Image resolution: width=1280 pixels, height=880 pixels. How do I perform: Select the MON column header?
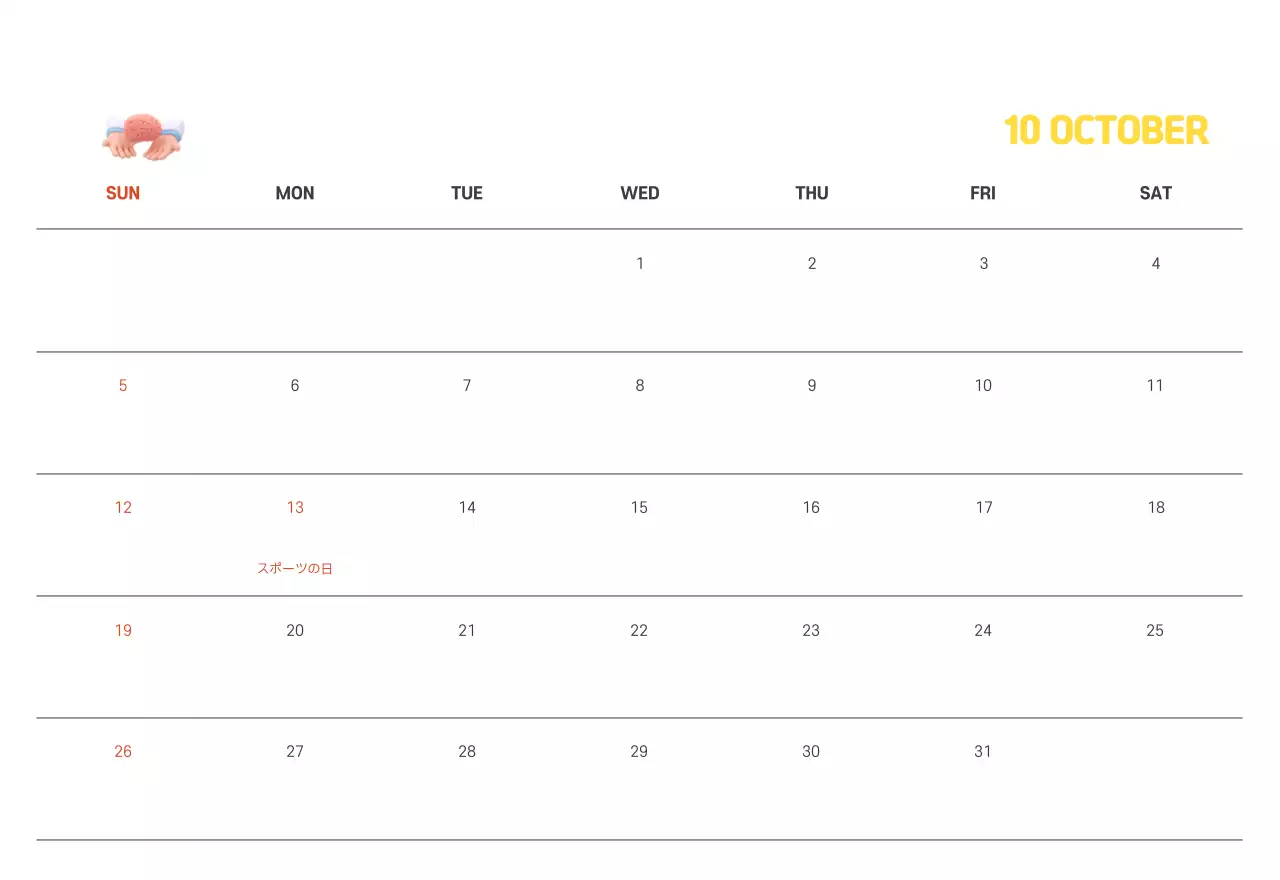point(295,193)
